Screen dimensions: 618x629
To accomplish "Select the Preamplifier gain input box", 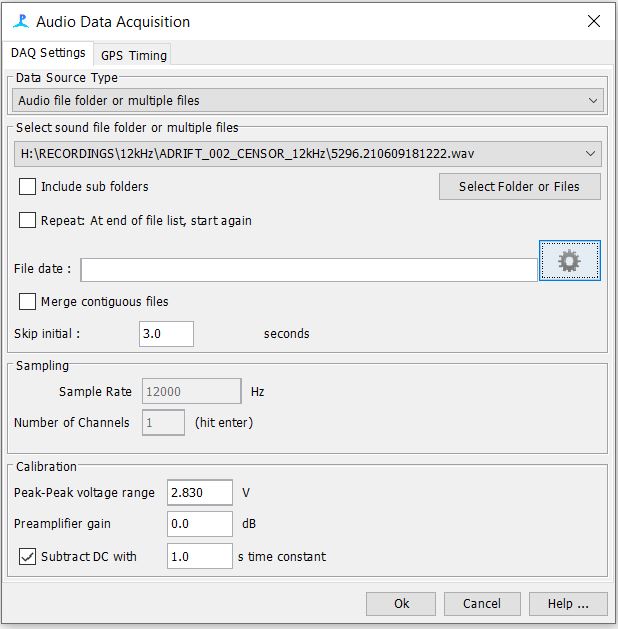I will click(199, 524).
